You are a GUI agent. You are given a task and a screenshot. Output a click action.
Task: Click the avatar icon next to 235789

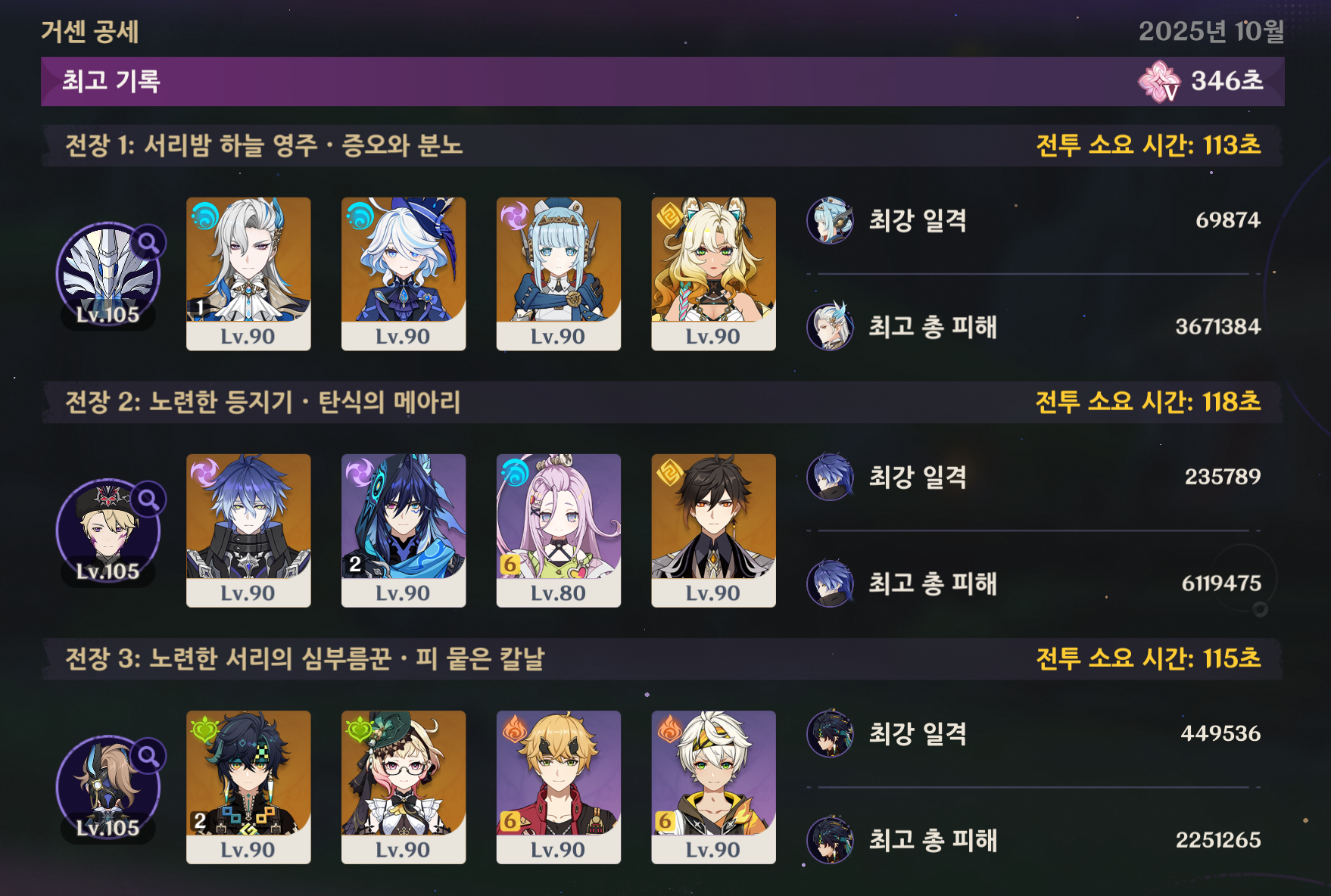(830, 477)
